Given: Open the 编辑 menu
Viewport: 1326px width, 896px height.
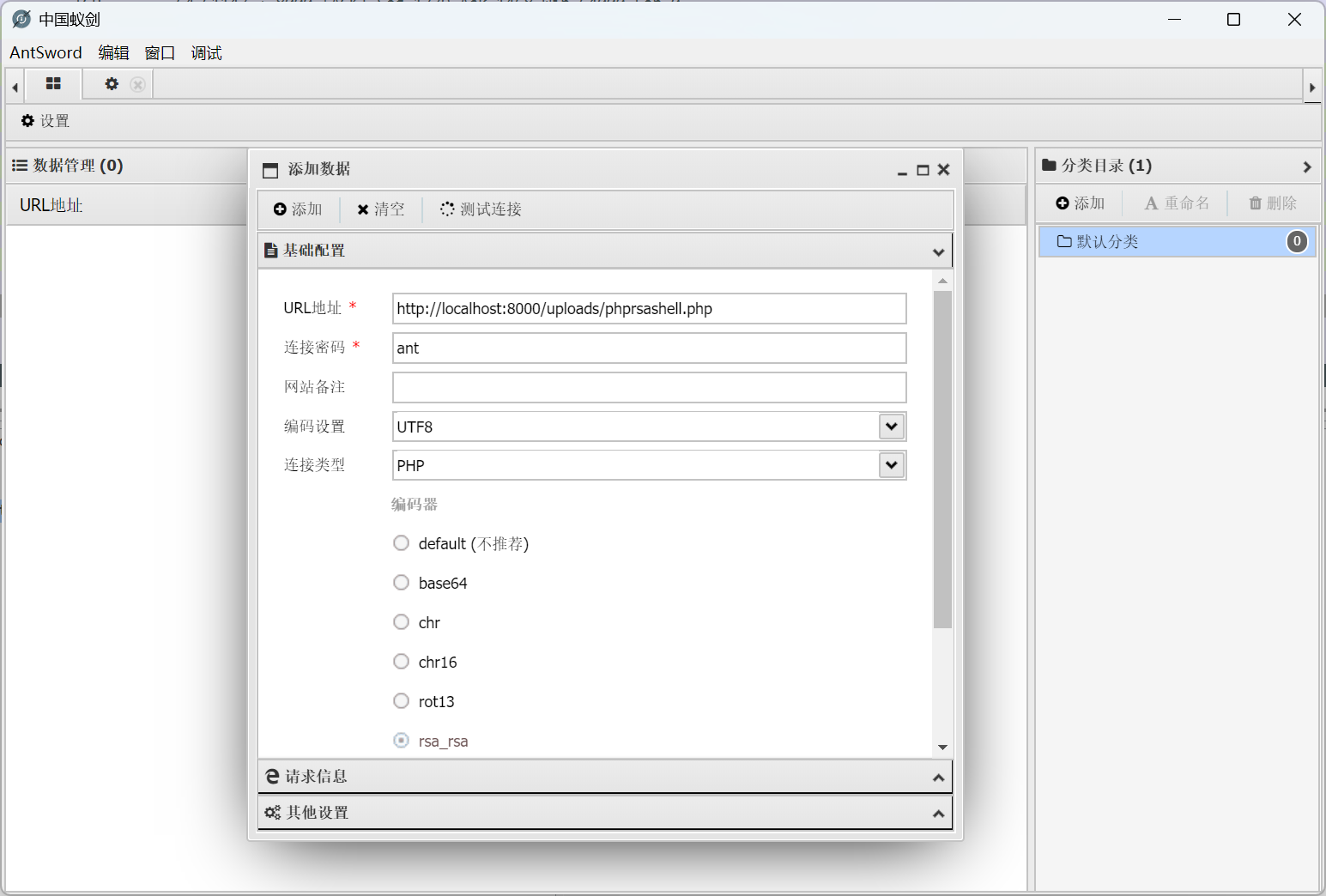Looking at the screenshot, I should pos(113,53).
